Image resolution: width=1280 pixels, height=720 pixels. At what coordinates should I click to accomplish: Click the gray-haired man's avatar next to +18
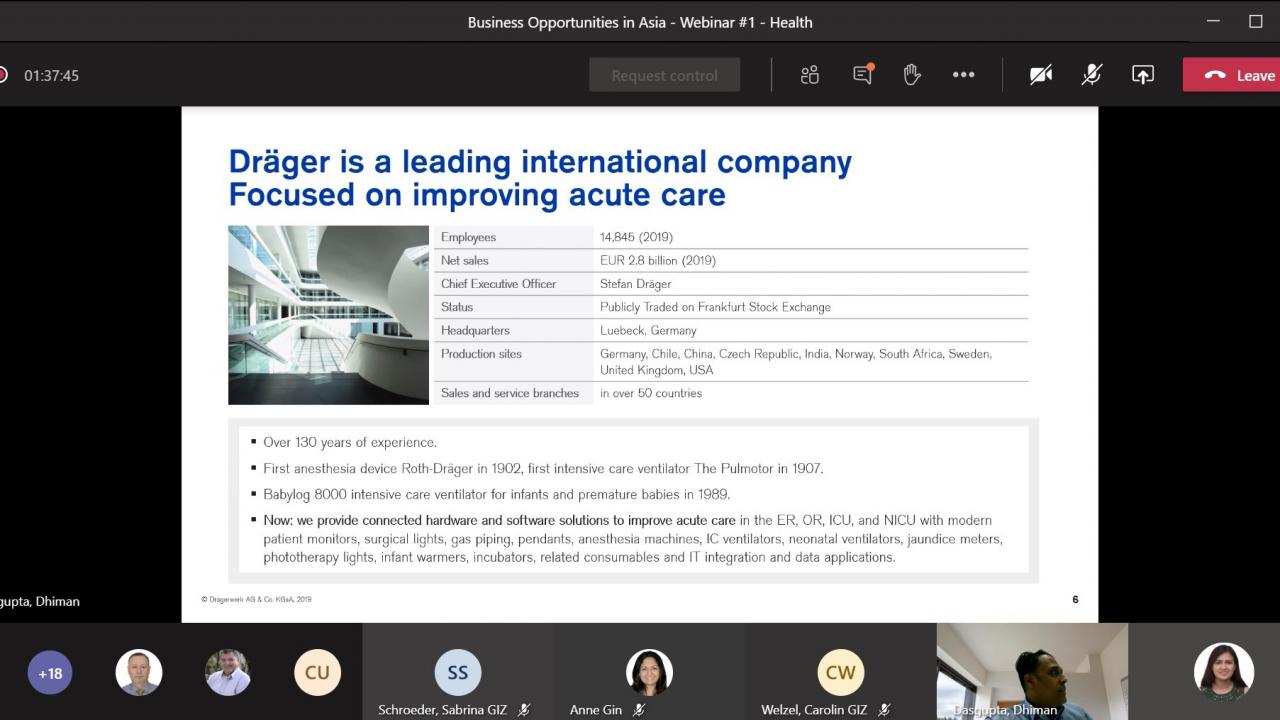(x=139, y=673)
